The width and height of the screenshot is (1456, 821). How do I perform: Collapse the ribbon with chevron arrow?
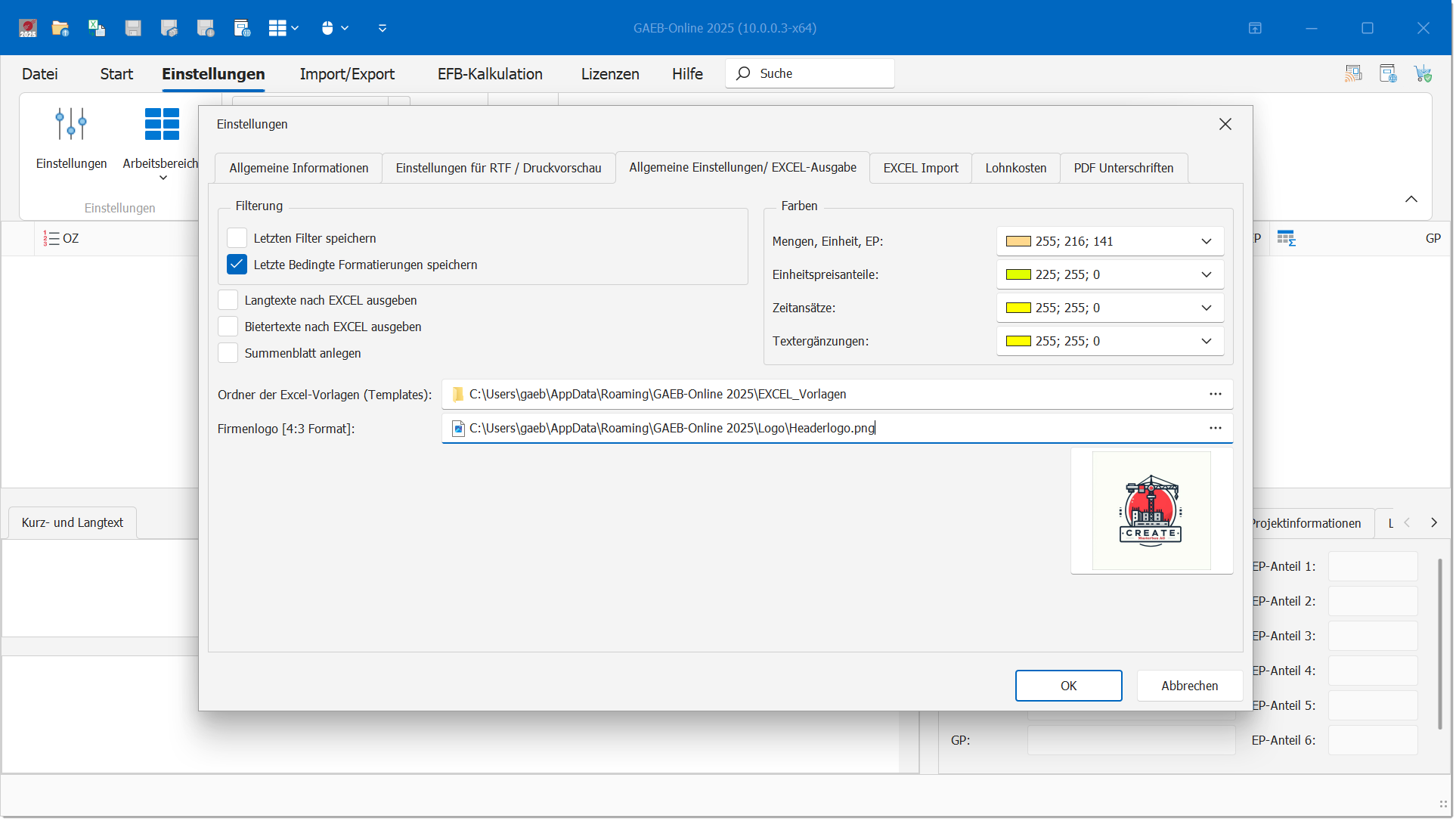(x=1411, y=199)
